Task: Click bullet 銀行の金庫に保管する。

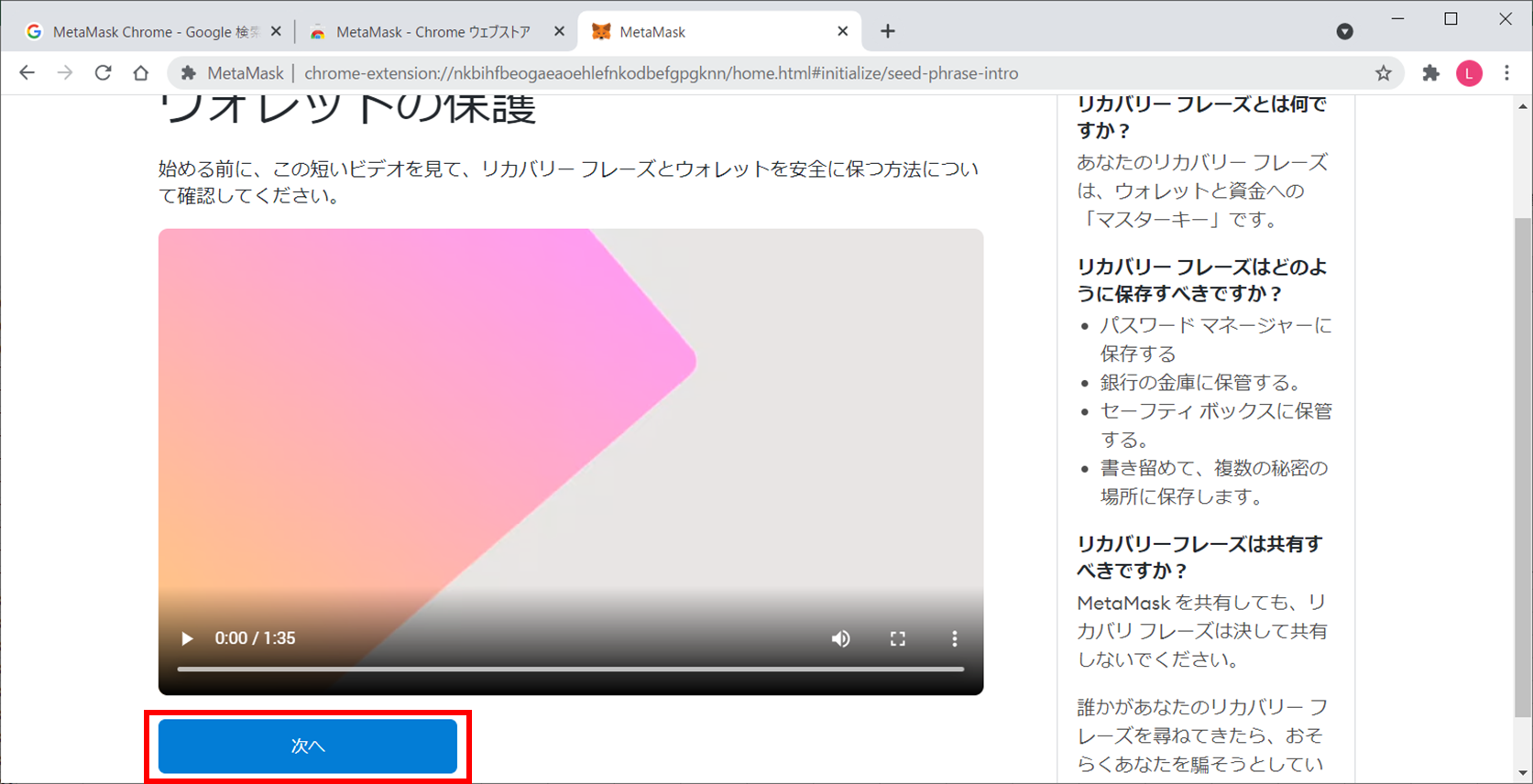Action: point(1200,382)
